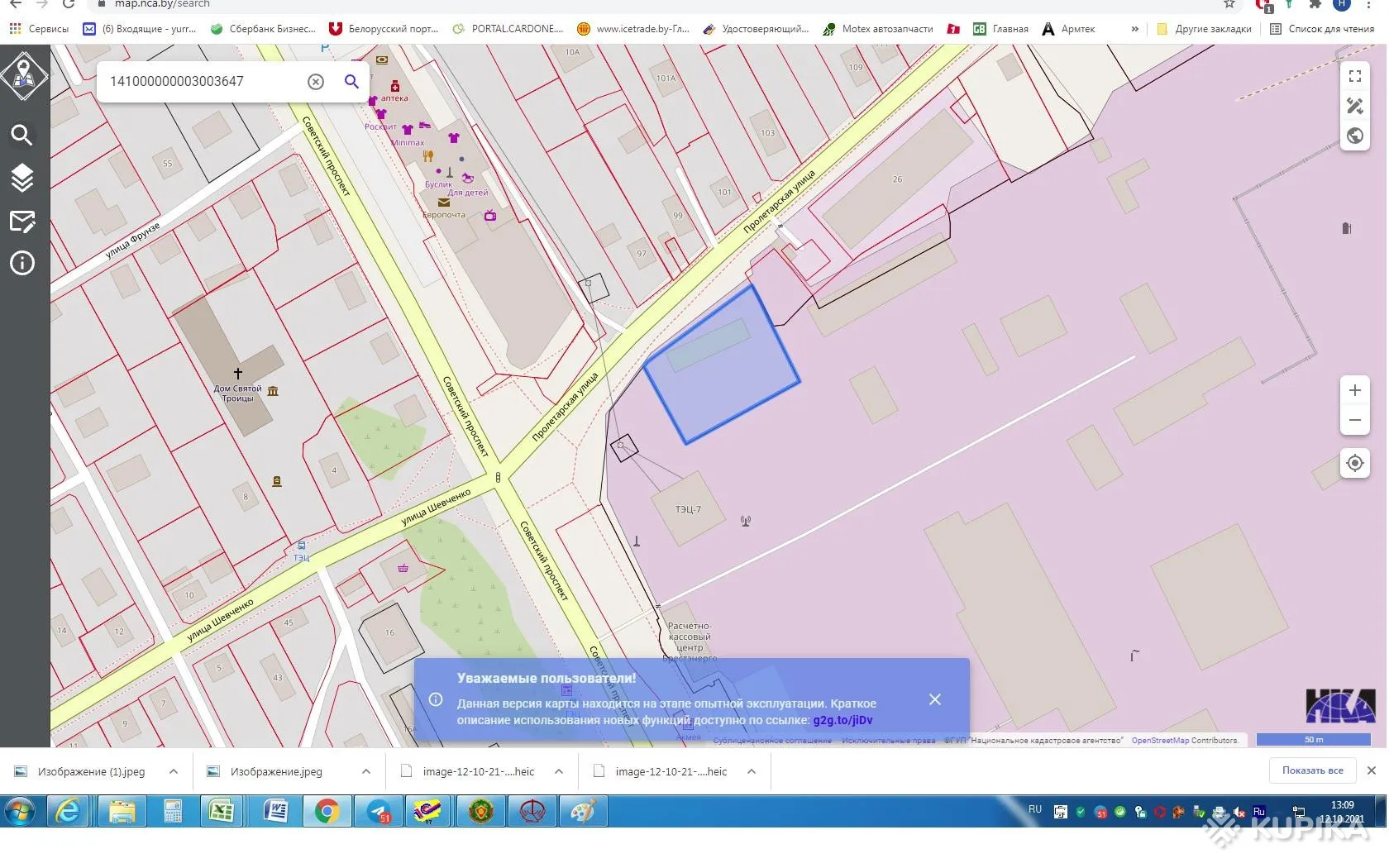The width and height of the screenshot is (1389, 868).
Task: Open Word from taskbar
Action: pyautogui.click(x=274, y=812)
